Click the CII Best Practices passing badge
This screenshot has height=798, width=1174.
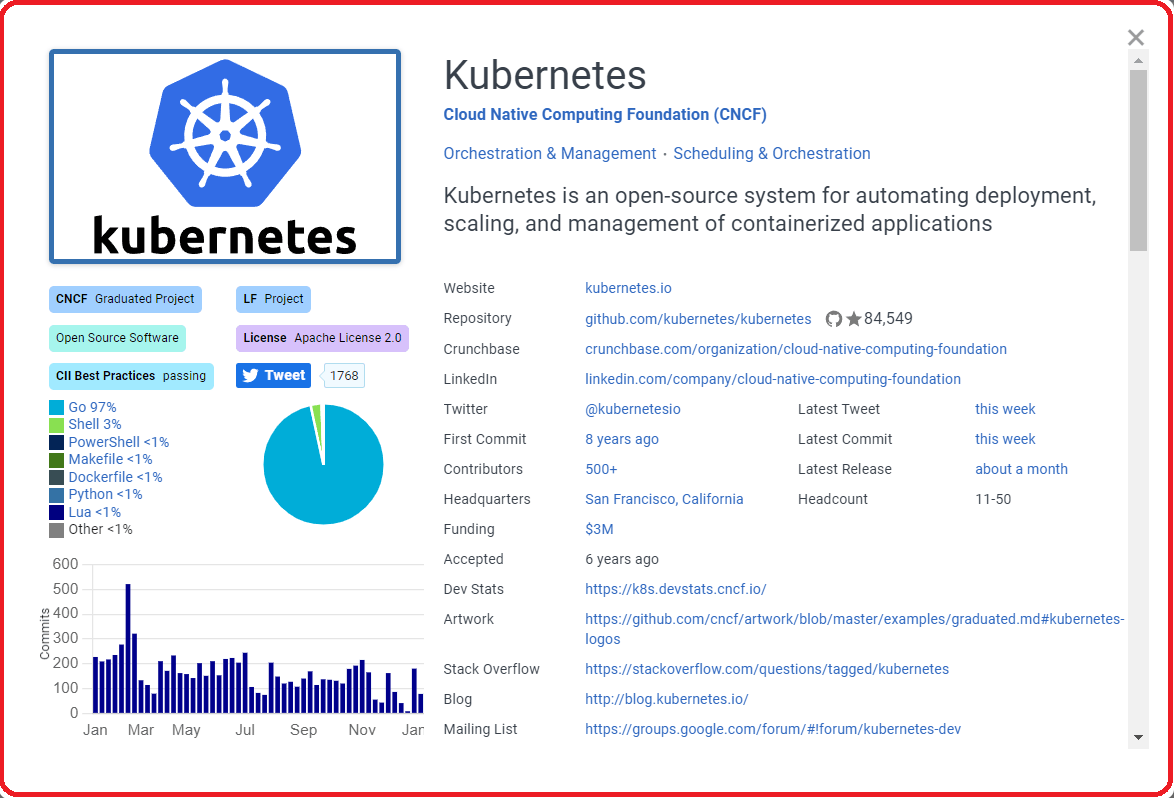[131, 376]
